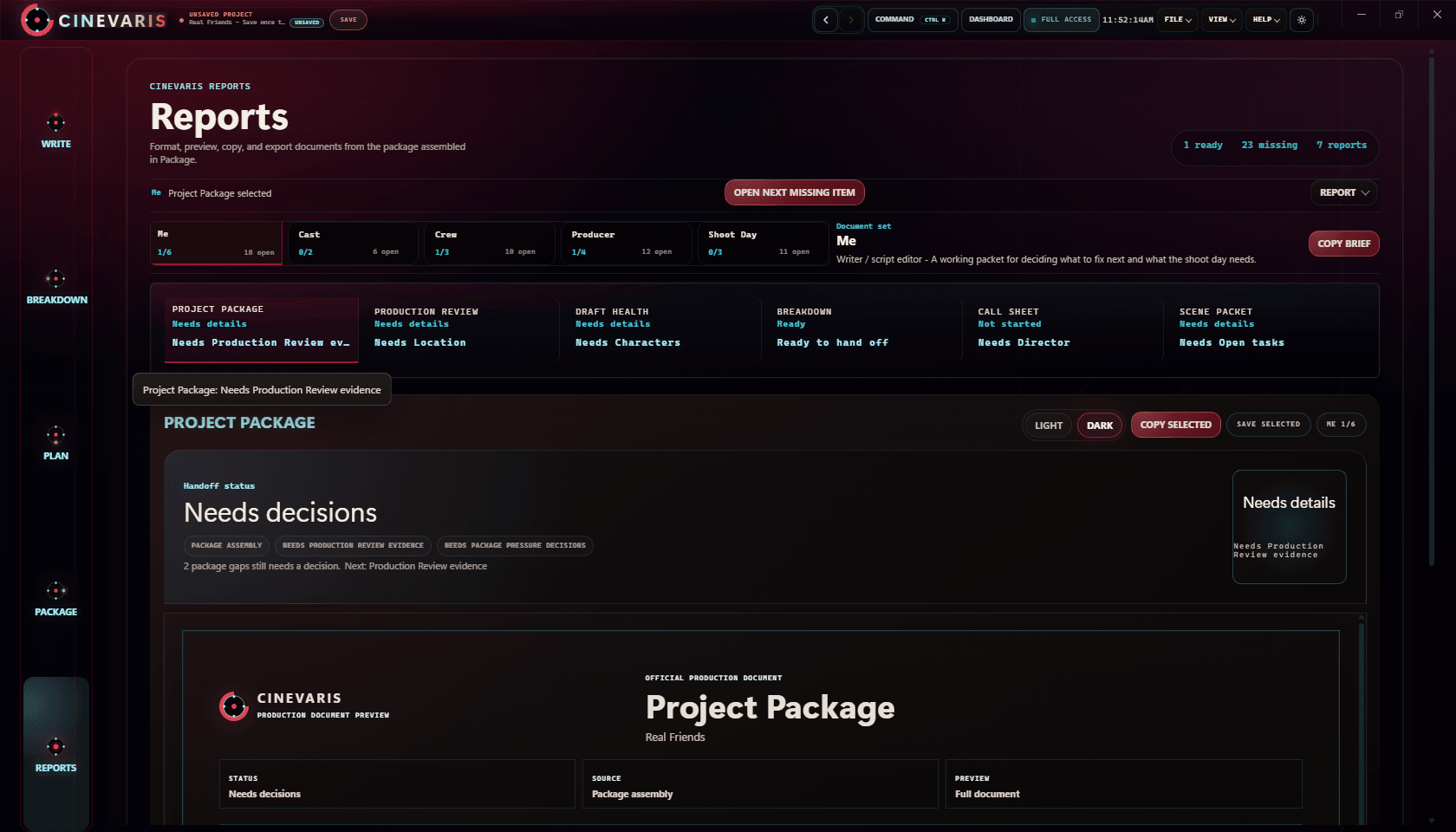Open the Breakdown section icon in the sidebar

click(x=55, y=278)
